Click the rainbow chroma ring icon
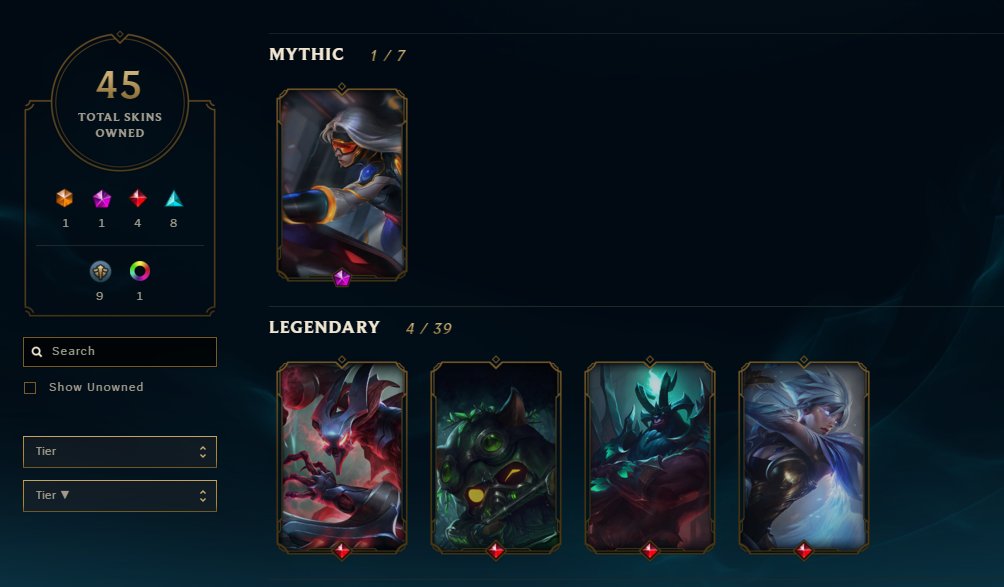The image size is (1004, 587). pos(140,271)
